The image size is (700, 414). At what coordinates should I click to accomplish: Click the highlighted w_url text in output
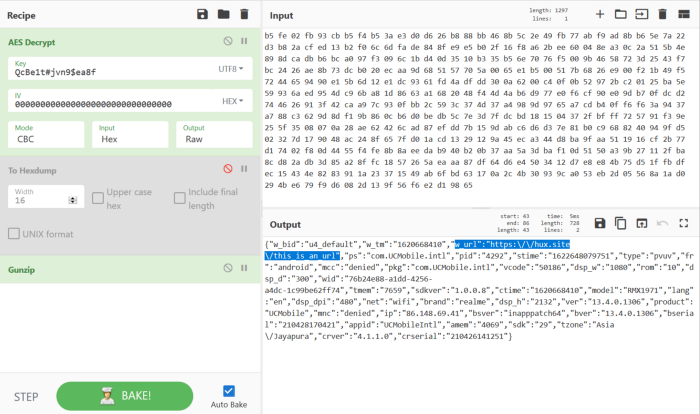pyautogui.click(x=512, y=244)
